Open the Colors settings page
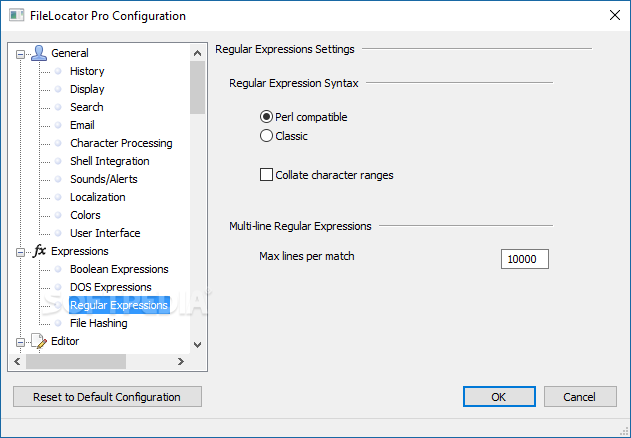 click(x=85, y=215)
